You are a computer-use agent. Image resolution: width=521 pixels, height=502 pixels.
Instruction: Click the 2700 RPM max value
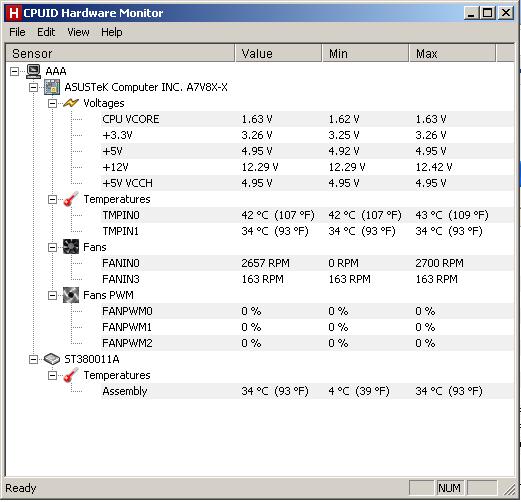439,263
